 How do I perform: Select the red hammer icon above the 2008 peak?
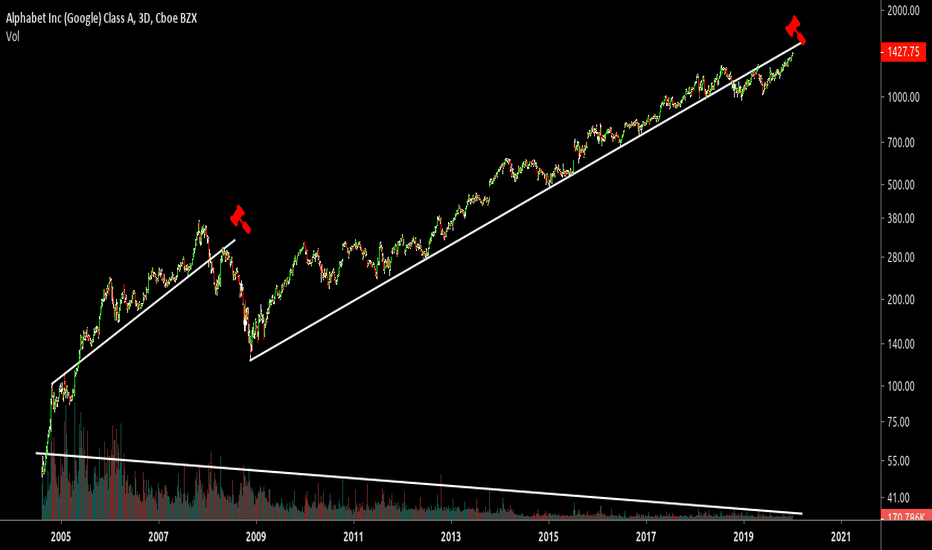pos(240,219)
